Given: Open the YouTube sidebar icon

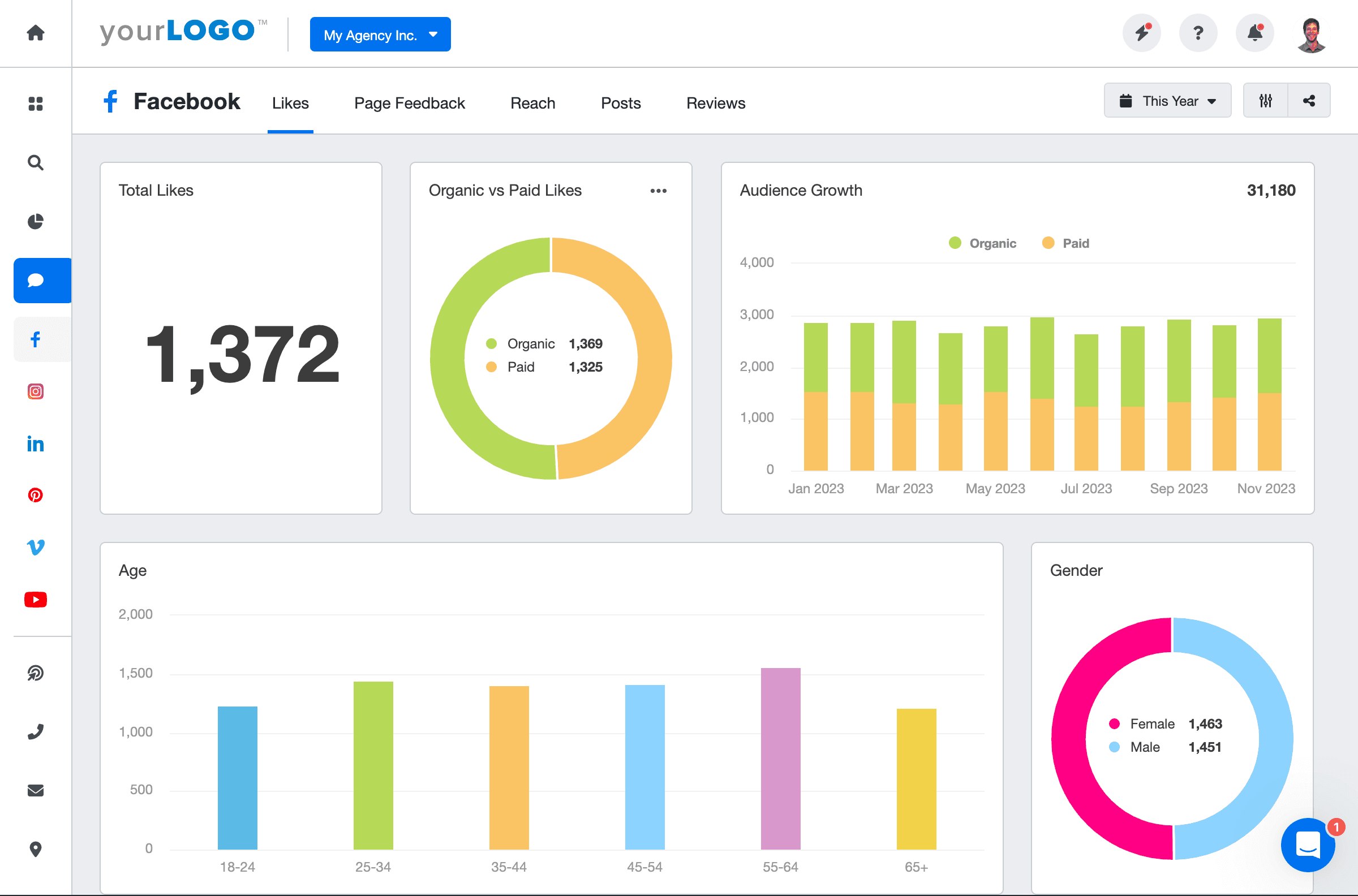Looking at the screenshot, I should (x=36, y=600).
